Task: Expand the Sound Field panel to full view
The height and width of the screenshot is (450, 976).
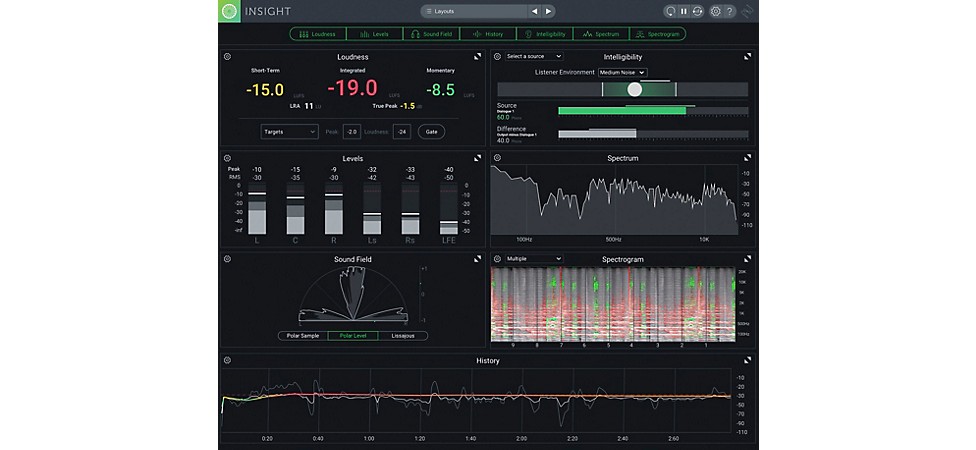Action: [x=477, y=259]
